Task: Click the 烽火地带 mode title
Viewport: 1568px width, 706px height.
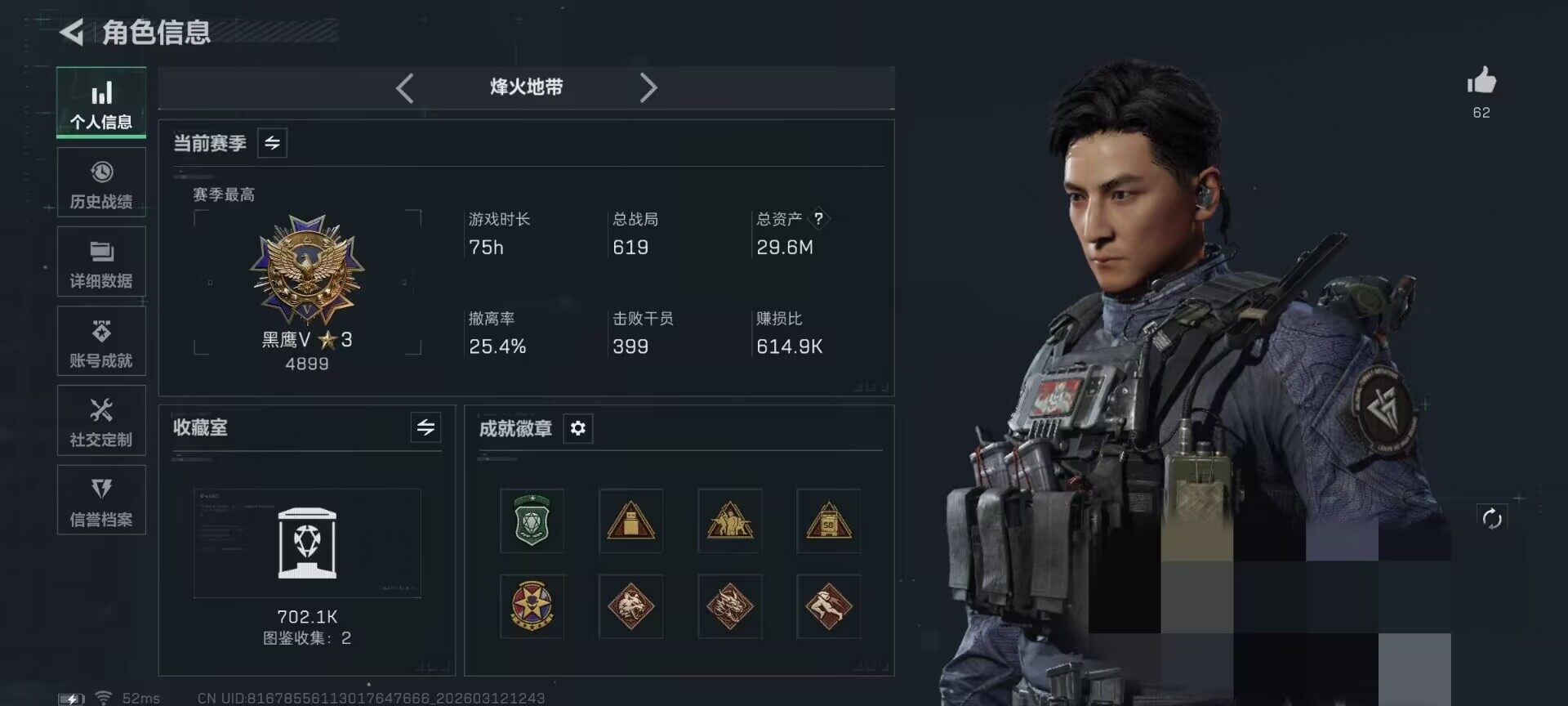Action: 527,87
